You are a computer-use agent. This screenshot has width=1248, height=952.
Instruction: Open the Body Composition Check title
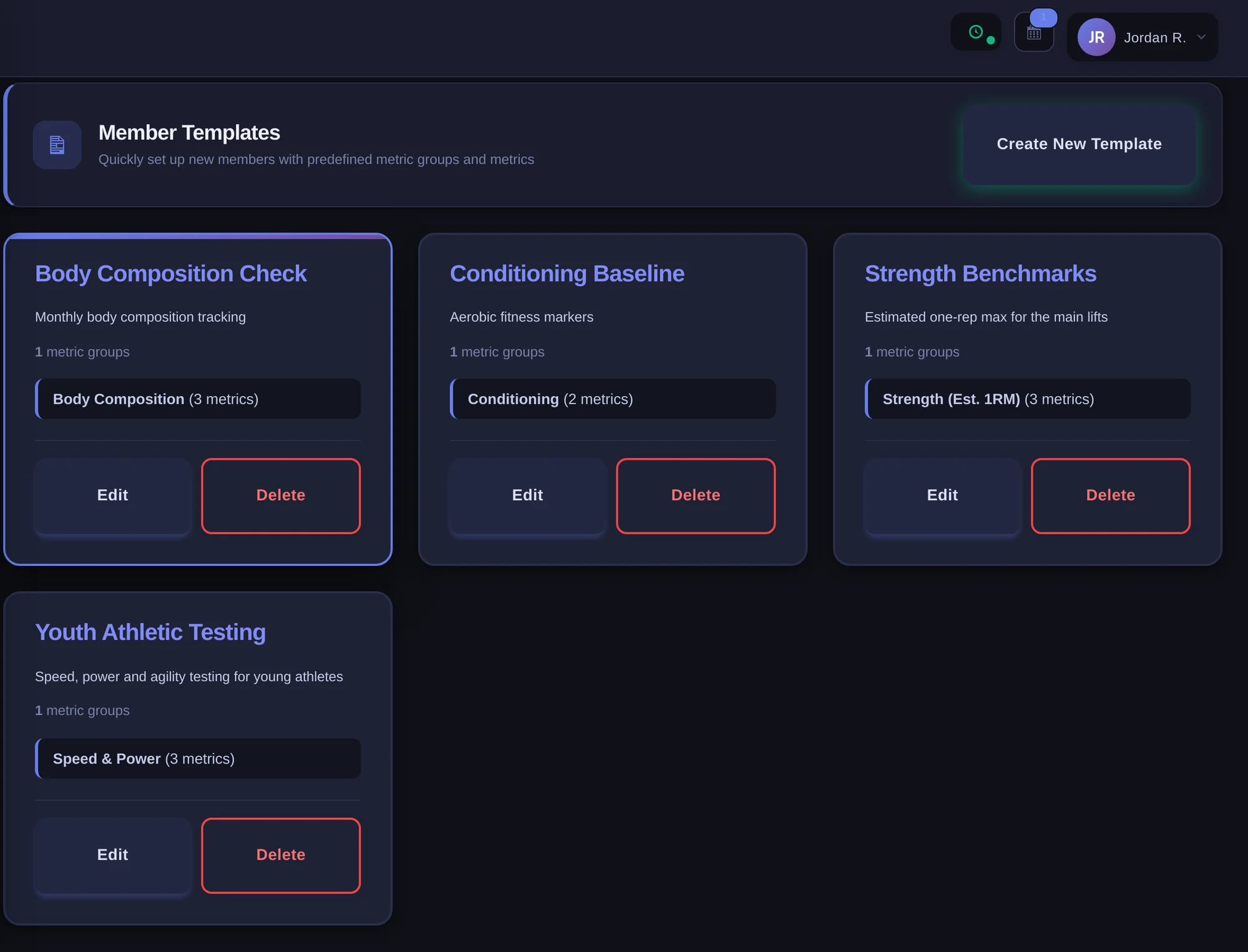point(171,274)
